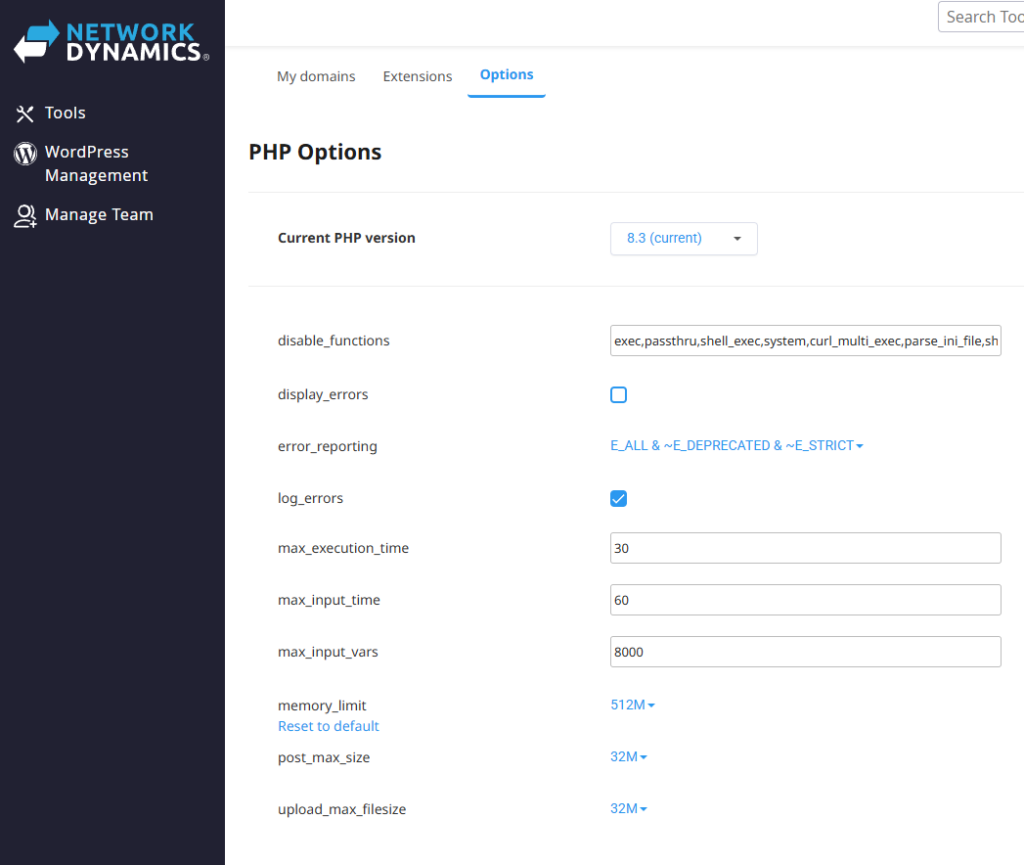1024x865 pixels.
Task: Change post_max_size via its 32M dropdown
Action: [x=628, y=757]
